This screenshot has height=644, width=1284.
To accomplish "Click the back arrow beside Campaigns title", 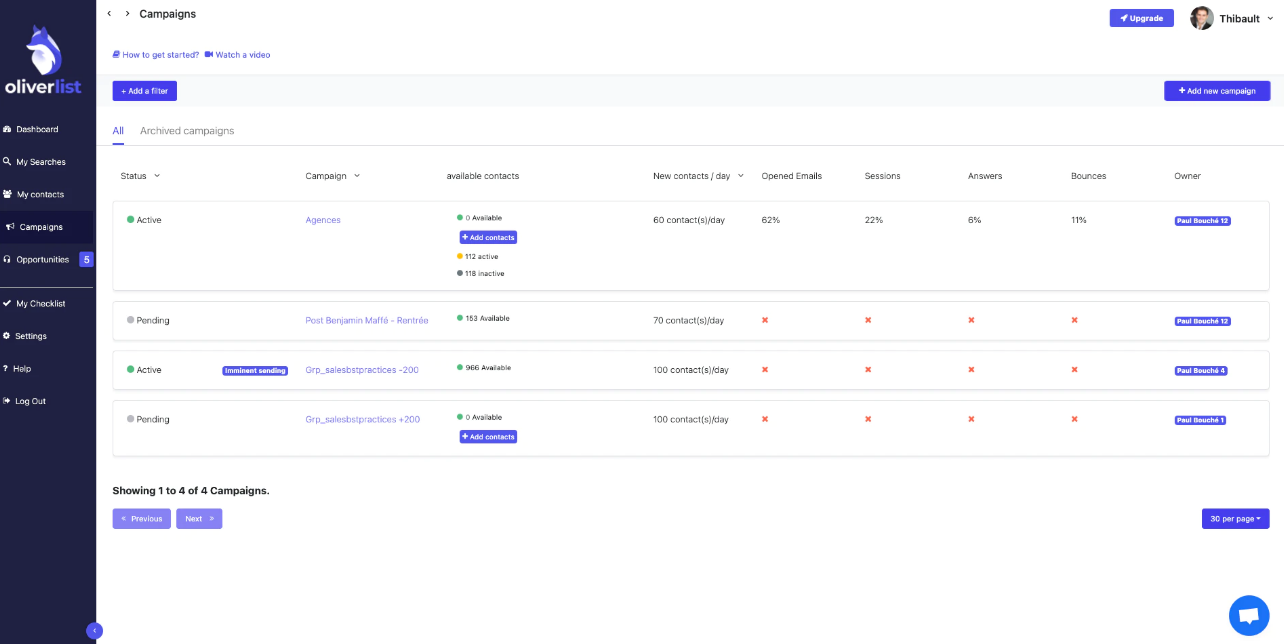I will pos(109,14).
